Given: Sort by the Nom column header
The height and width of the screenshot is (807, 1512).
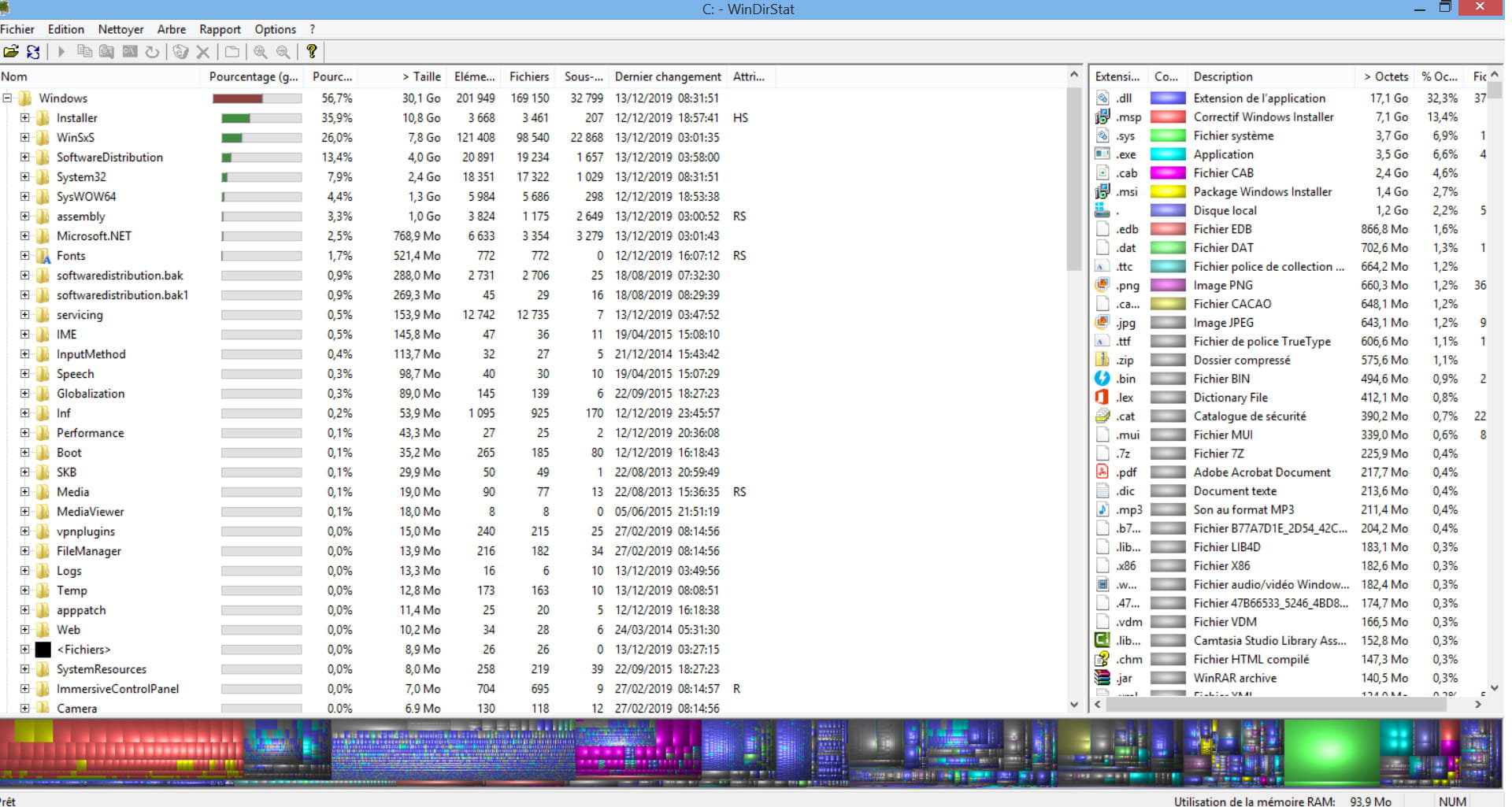Looking at the screenshot, I should click(100, 76).
